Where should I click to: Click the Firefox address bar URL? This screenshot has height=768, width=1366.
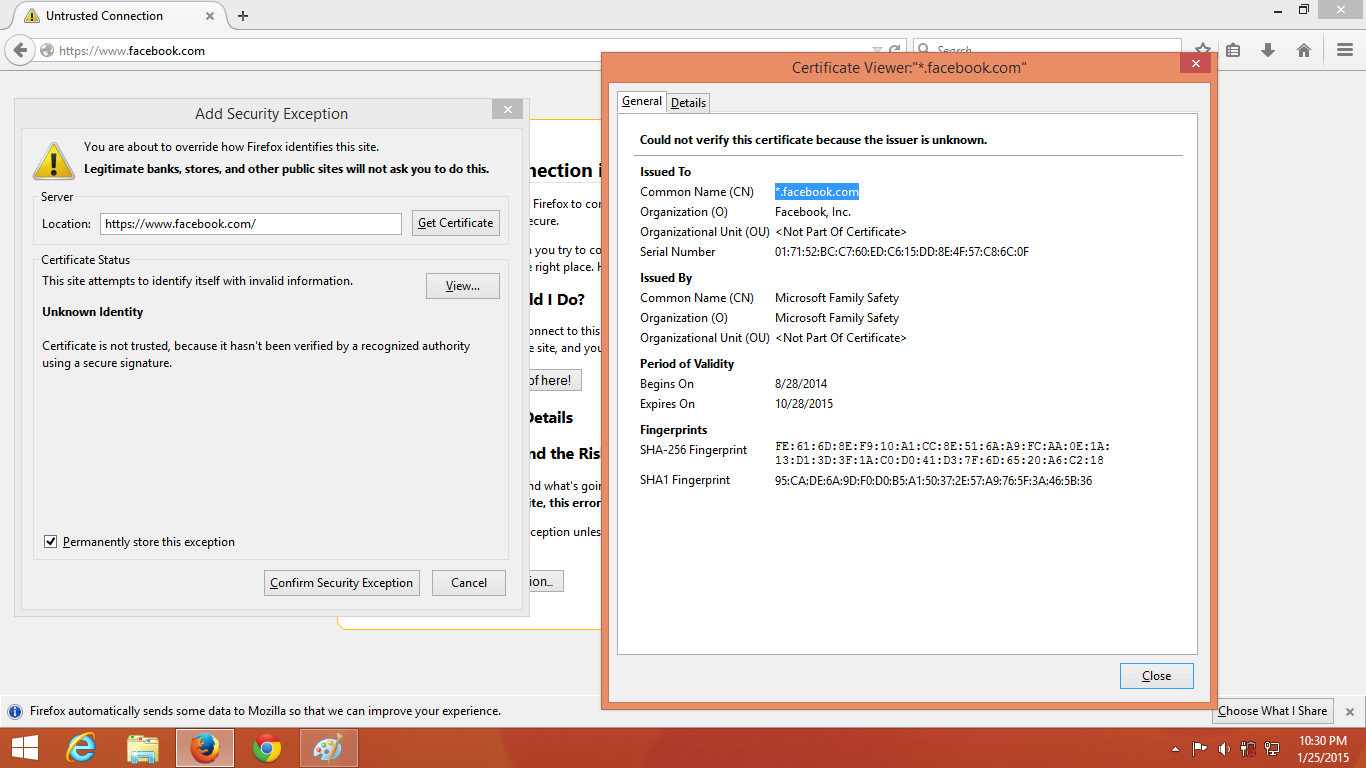tap(132, 51)
